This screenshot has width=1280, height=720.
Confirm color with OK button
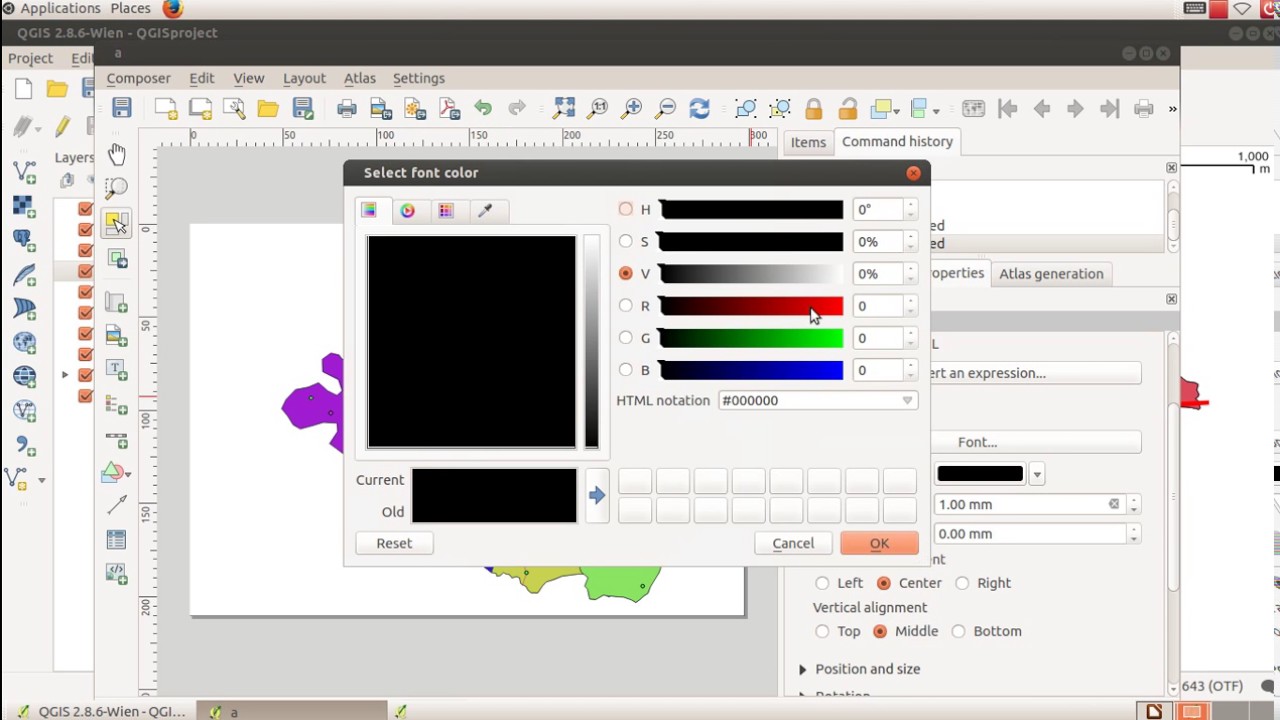879,543
